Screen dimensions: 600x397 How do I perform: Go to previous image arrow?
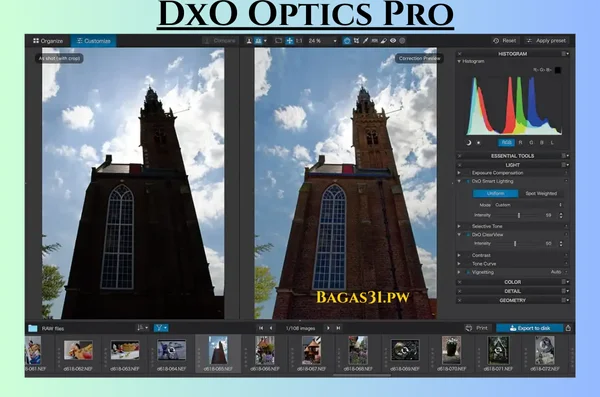tap(271, 328)
